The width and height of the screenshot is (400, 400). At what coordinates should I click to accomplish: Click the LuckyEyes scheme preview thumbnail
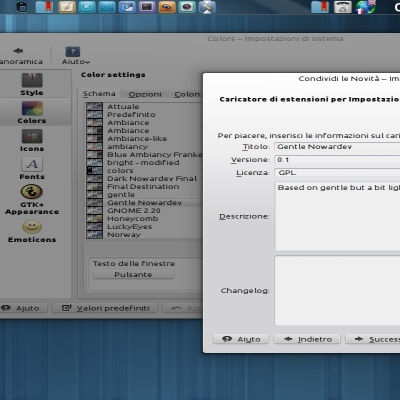coord(94,227)
